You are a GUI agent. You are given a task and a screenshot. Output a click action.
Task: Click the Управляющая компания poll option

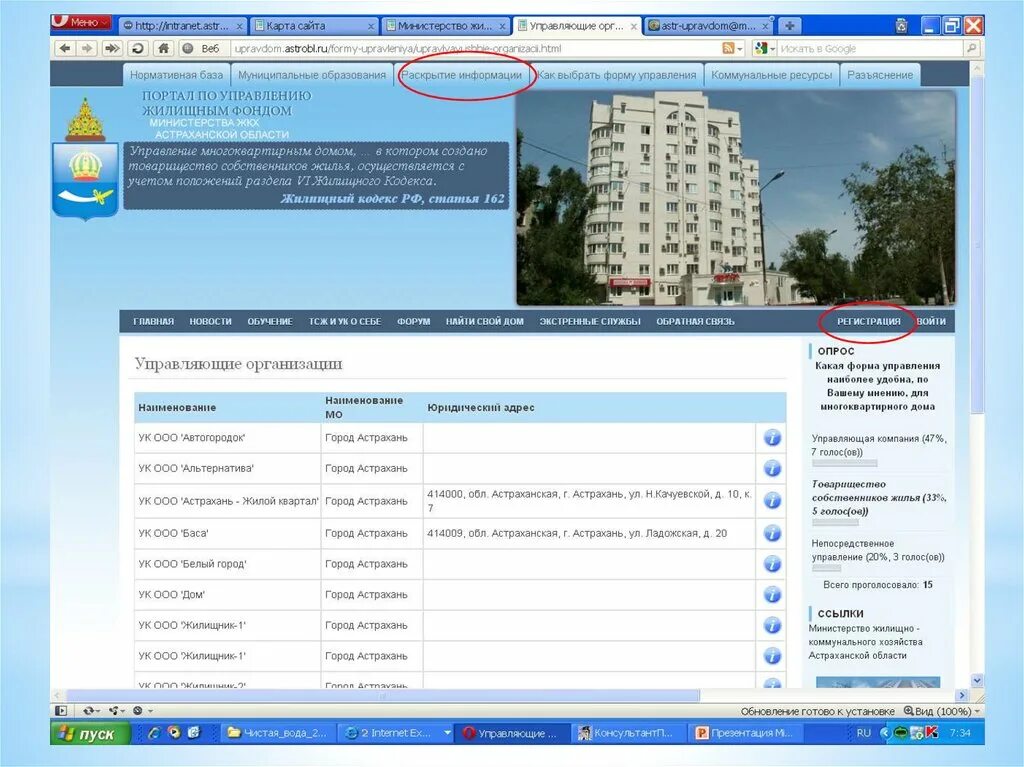click(878, 445)
